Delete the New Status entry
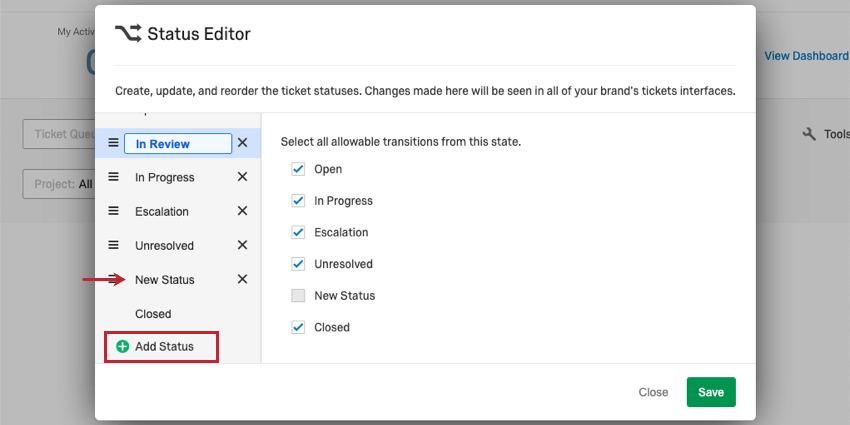The width and height of the screenshot is (850, 425). (x=243, y=279)
